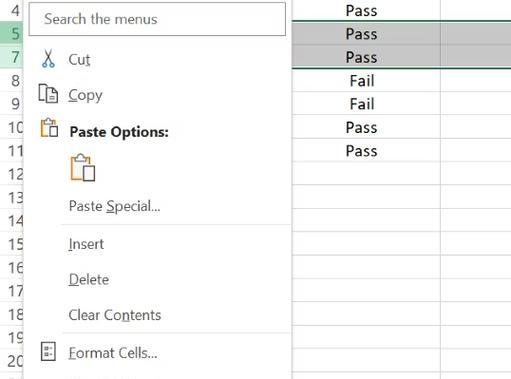Choose Insert from the context menu
The height and width of the screenshot is (379, 511).
[86, 244]
